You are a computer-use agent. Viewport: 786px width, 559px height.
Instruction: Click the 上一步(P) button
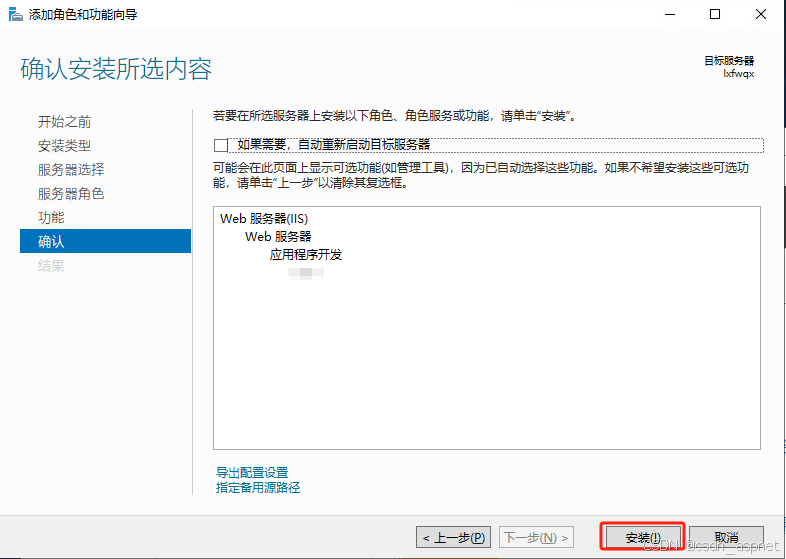coord(453,537)
